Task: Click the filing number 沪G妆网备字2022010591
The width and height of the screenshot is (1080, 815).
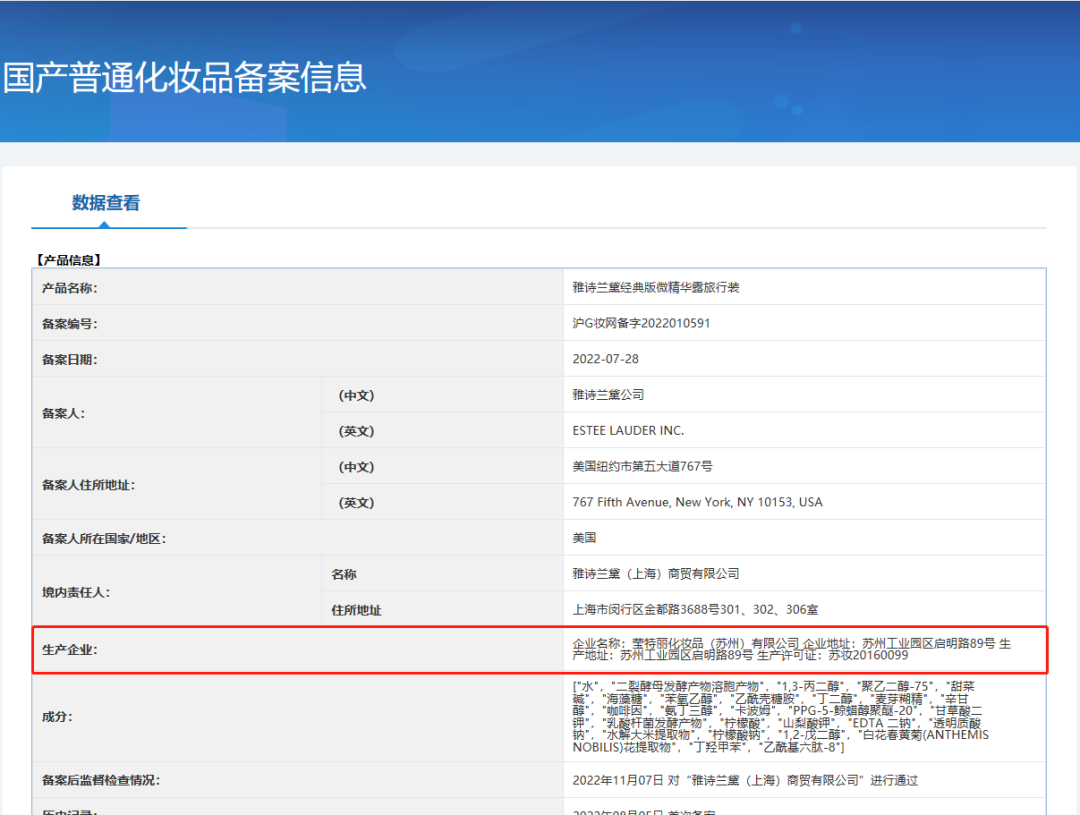Action: (641, 324)
